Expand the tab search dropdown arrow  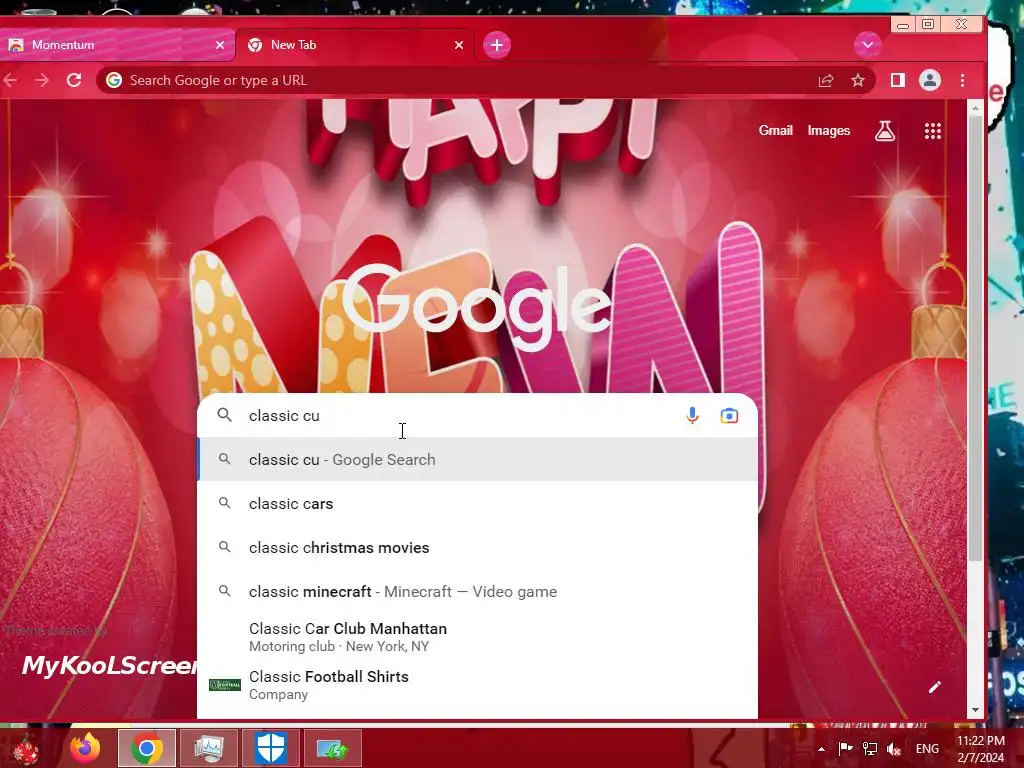(867, 45)
